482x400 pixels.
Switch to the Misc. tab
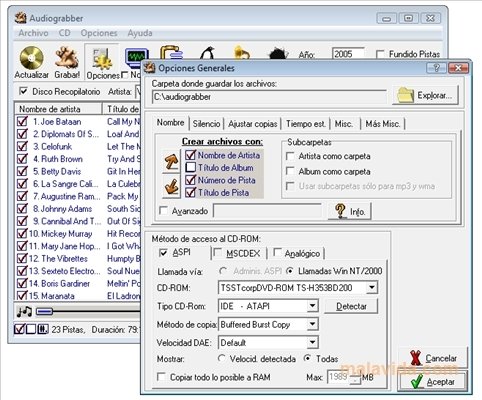click(344, 124)
